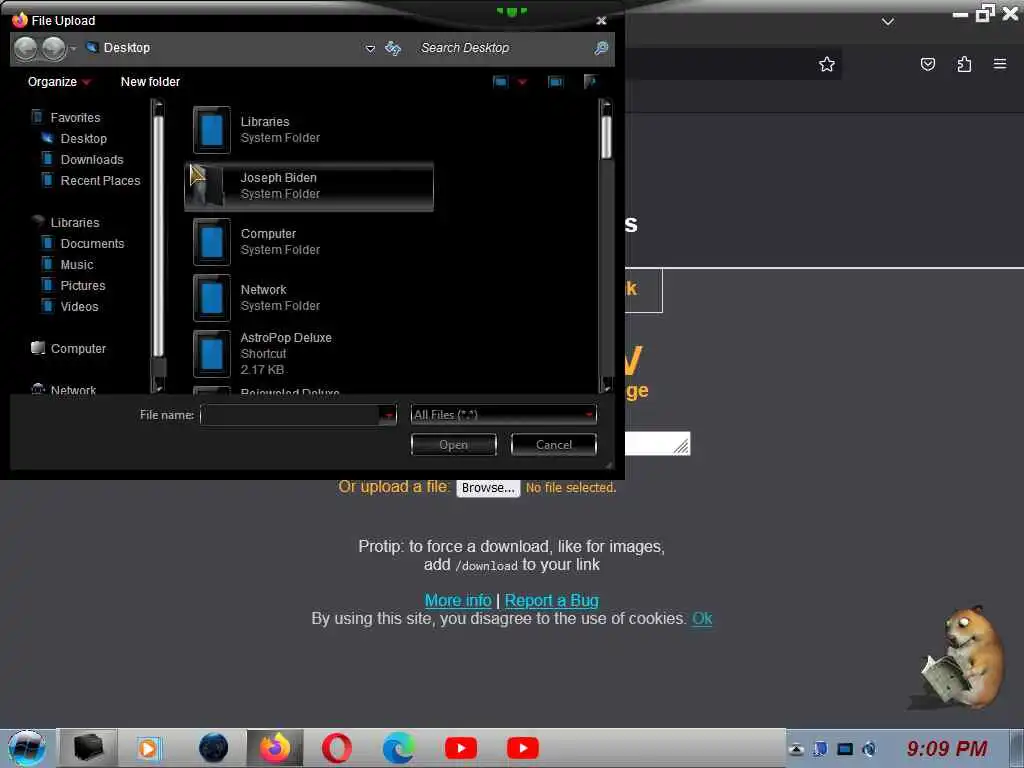Open Firefox extensions puzzle icon

coord(964,64)
